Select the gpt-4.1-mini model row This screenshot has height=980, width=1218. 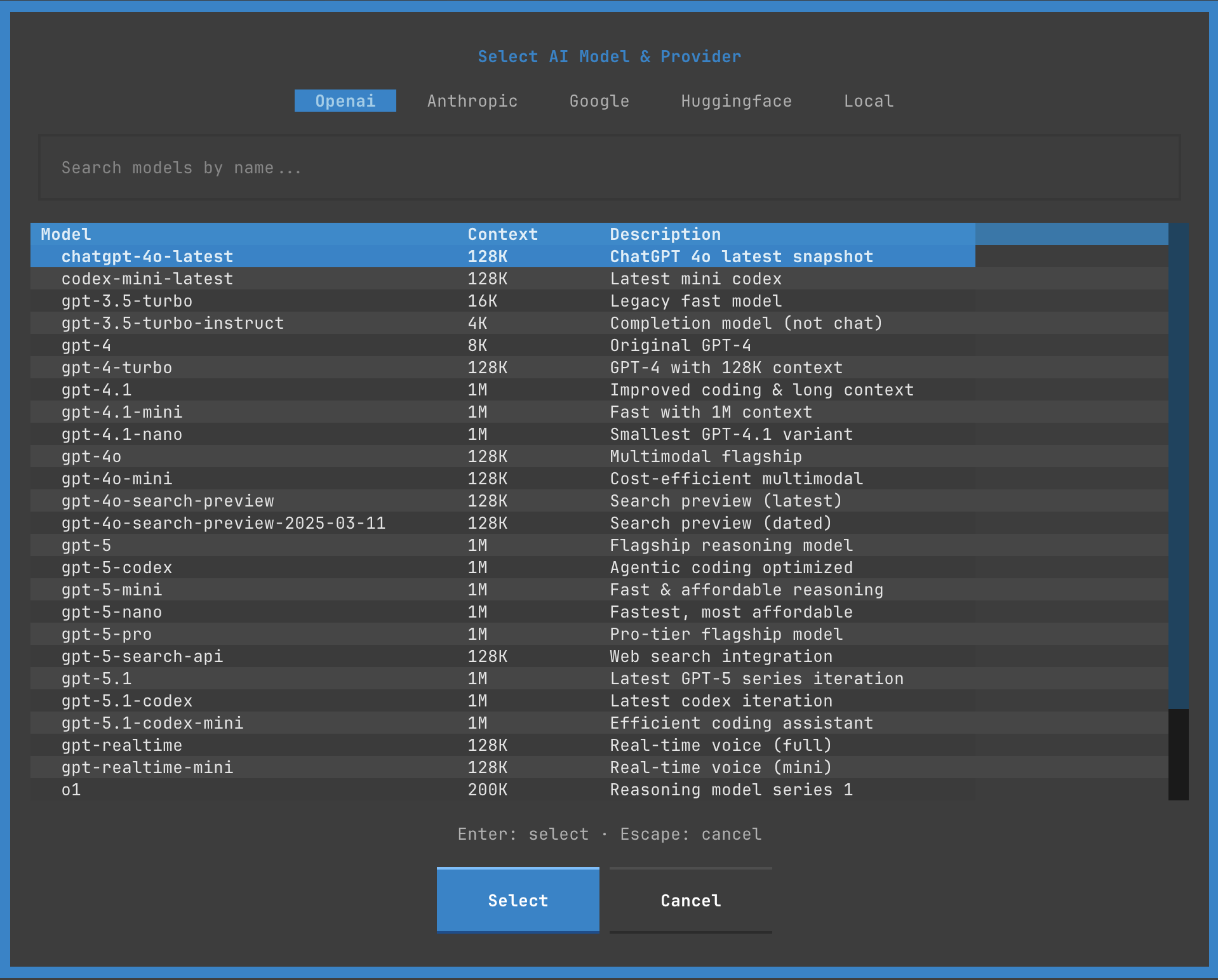(x=122, y=412)
